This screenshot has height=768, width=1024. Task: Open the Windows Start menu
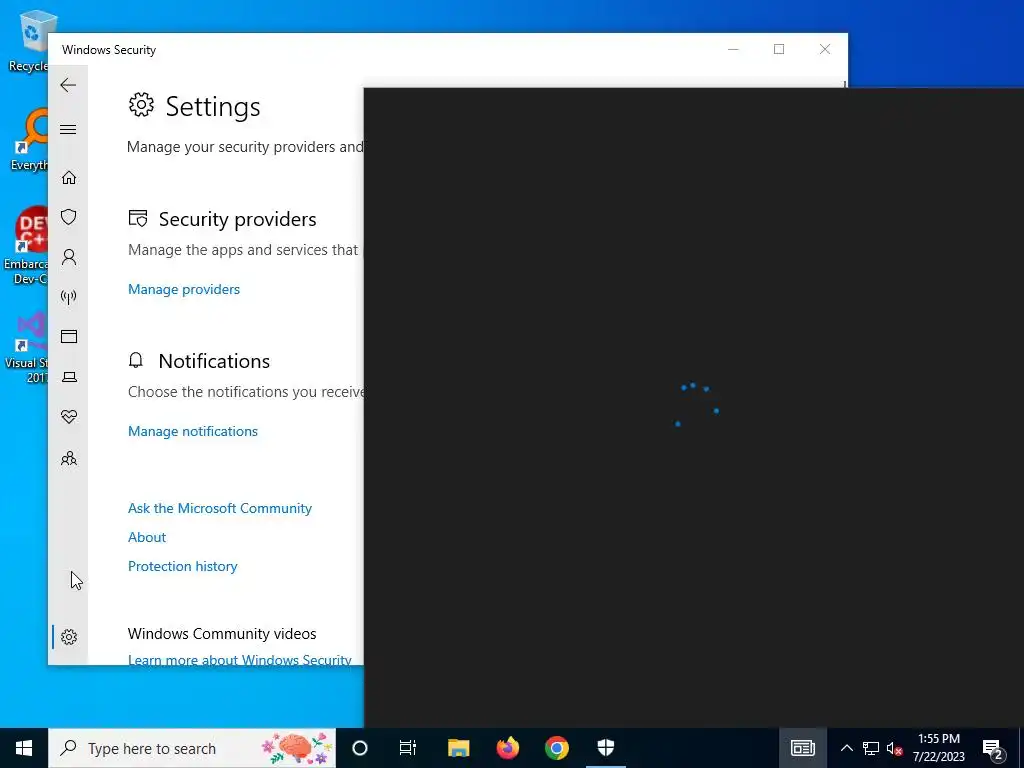[24, 748]
